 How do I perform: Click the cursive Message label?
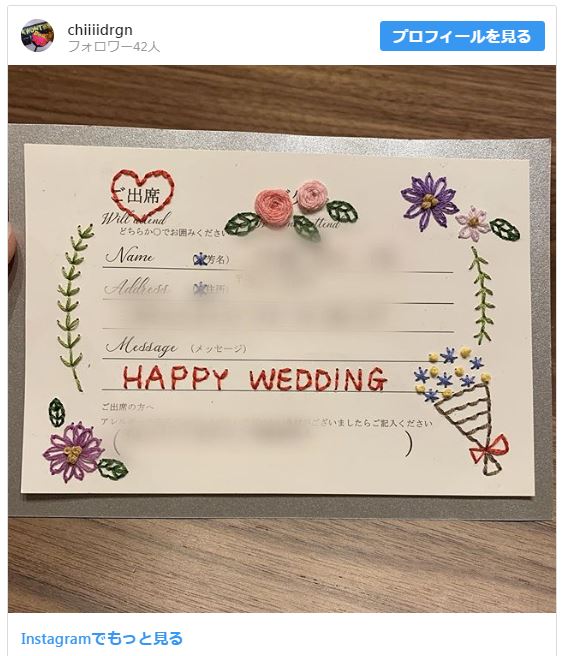point(141,346)
